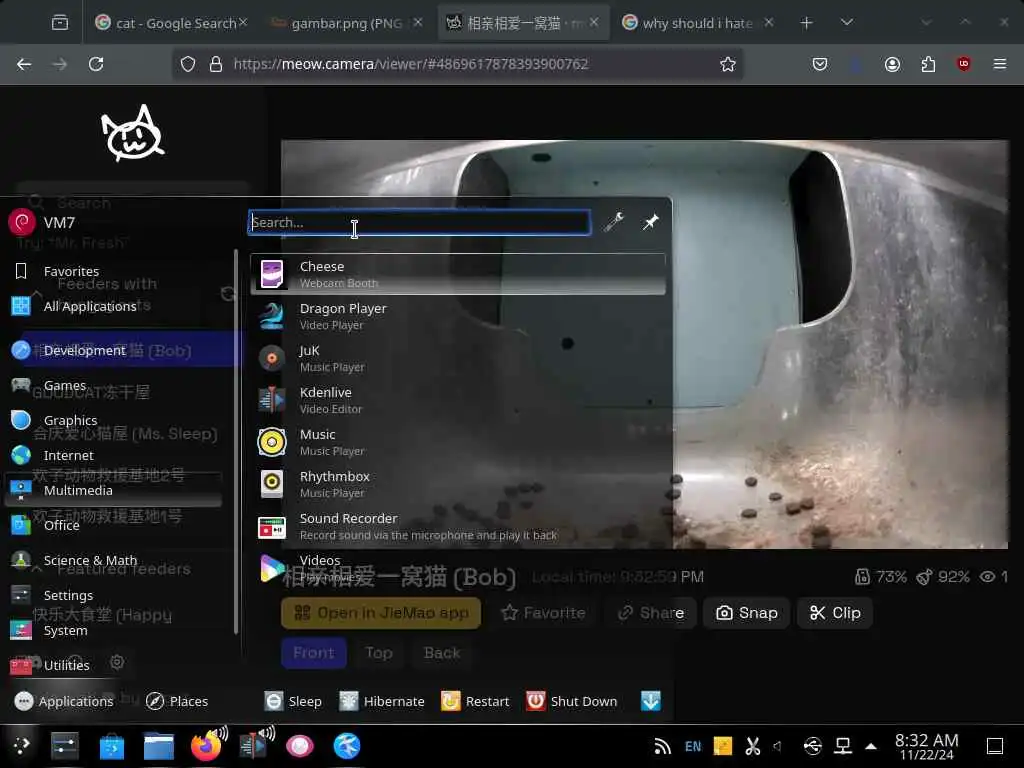Image resolution: width=1024 pixels, height=768 pixels.
Task: Click the configure wrench icon beside search
Action: 614,222
